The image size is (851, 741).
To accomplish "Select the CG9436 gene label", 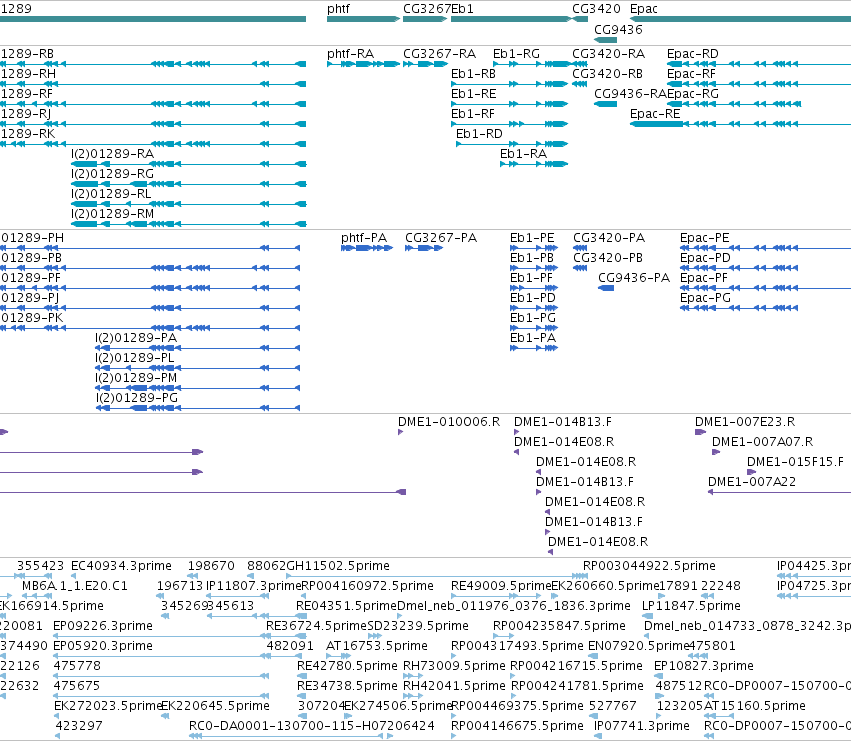I will (x=618, y=29).
